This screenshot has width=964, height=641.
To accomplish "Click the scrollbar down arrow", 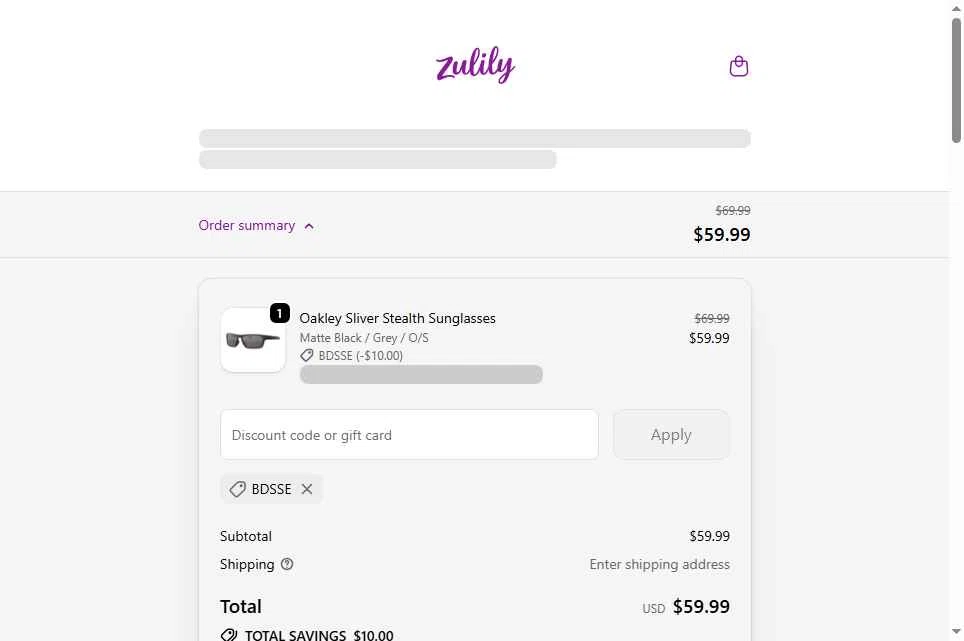I will (956, 633).
